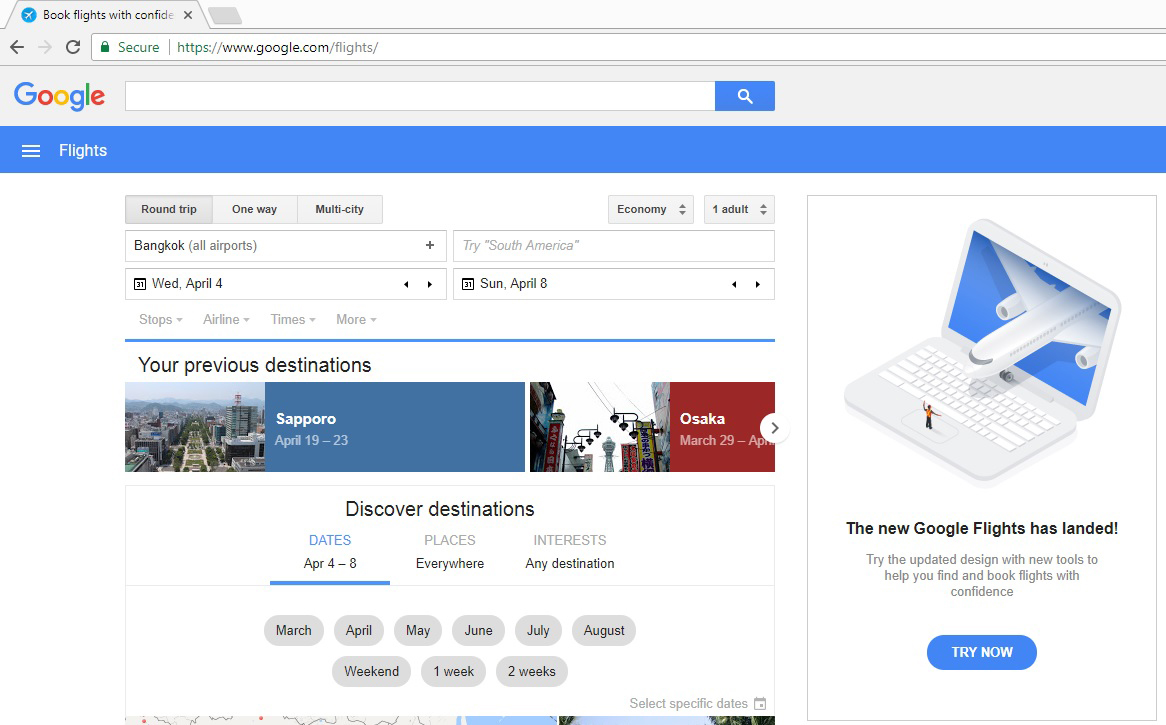Switch to the PLACES tab
This screenshot has width=1166, height=725.
pos(450,552)
